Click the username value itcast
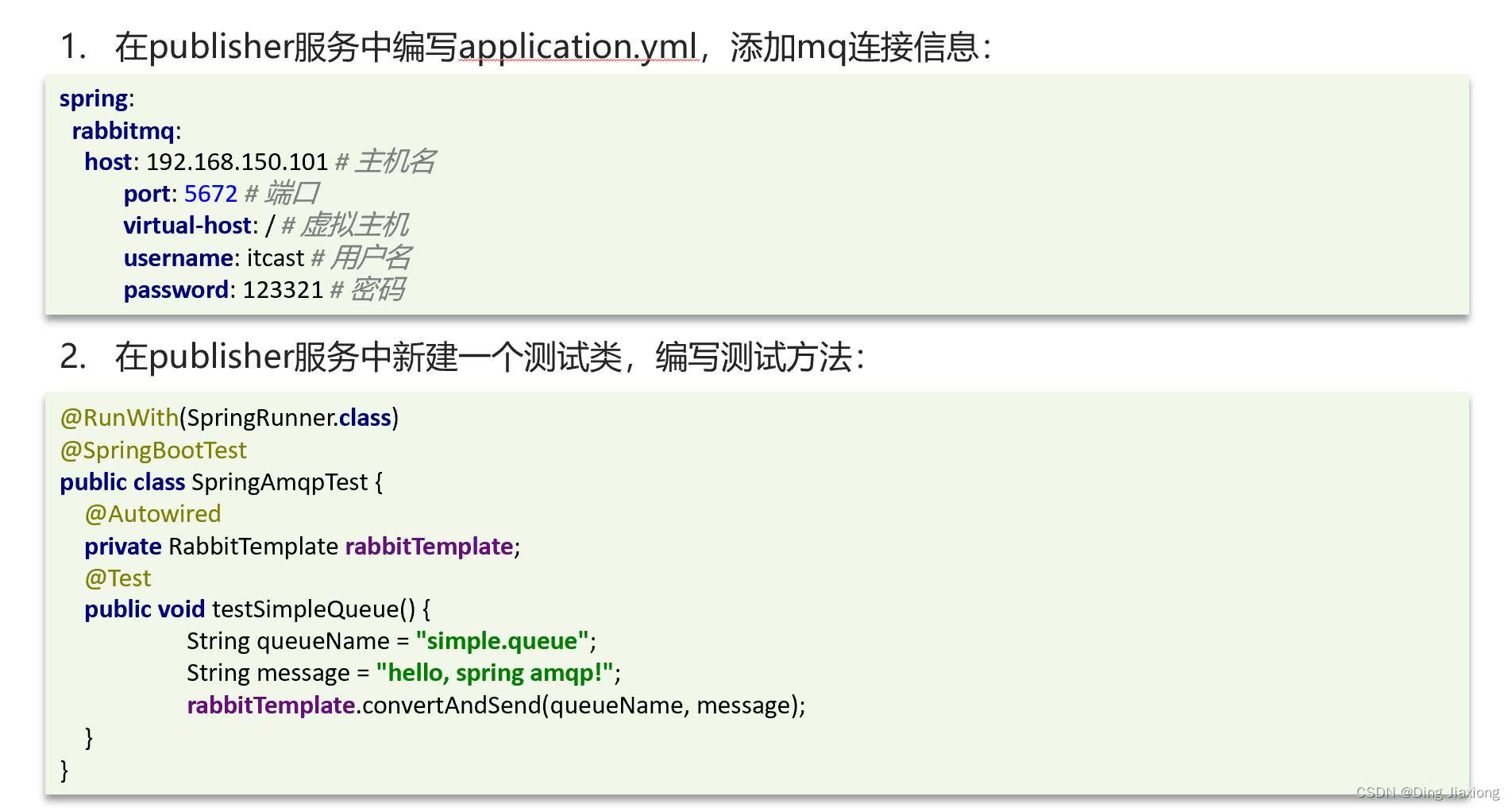The image size is (1512, 808). (x=275, y=258)
